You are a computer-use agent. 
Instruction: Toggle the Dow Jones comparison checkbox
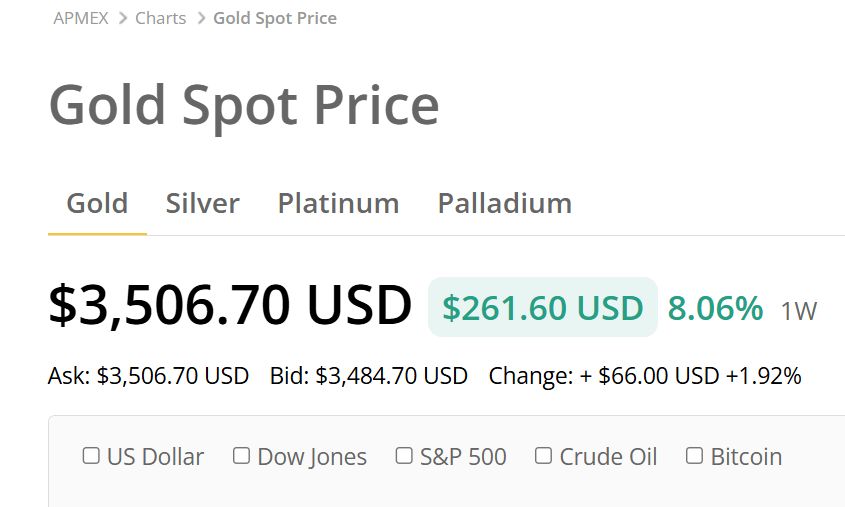[x=241, y=456]
